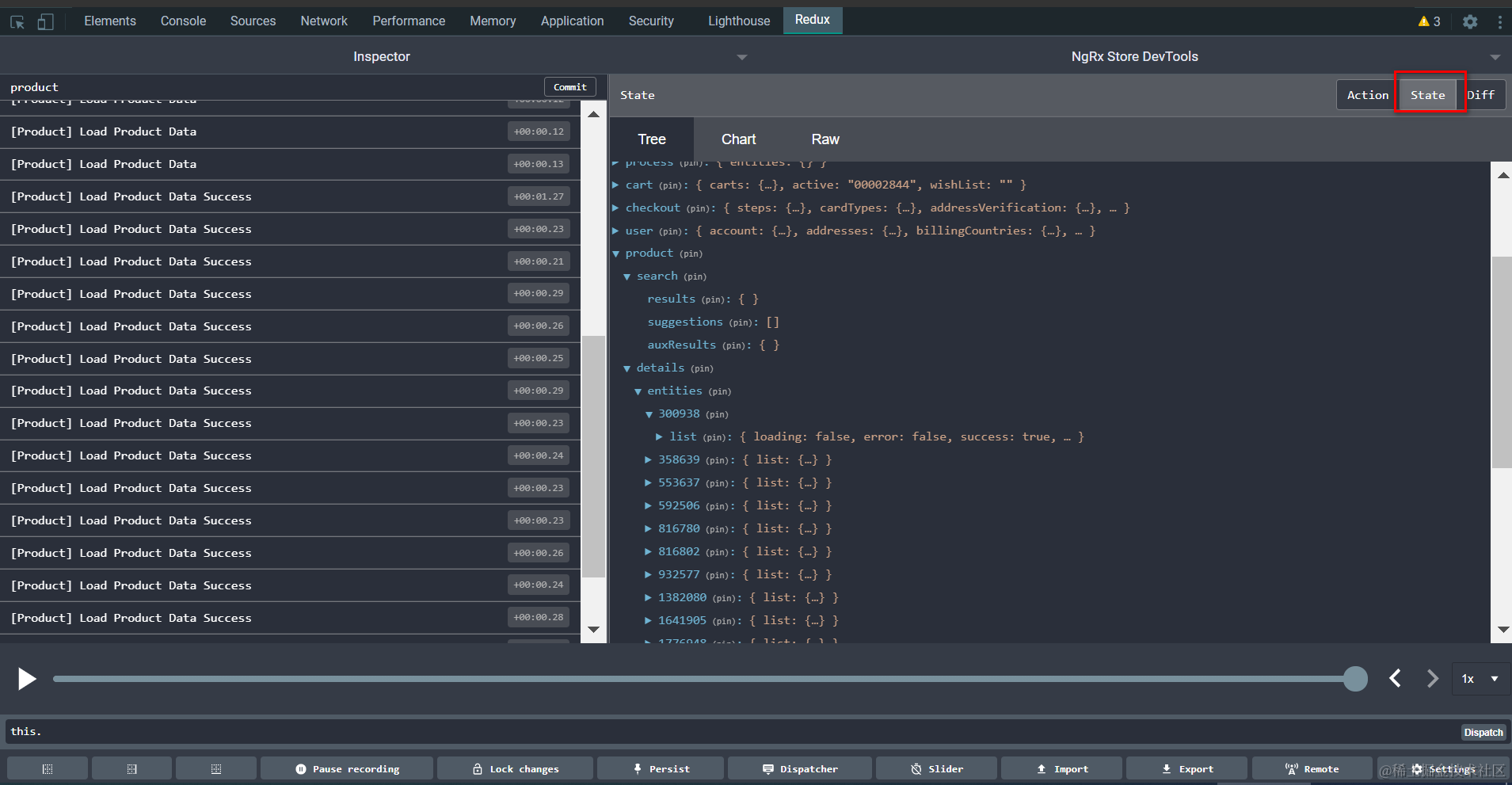This screenshot has width=1512, height=785.
Task: Open the Performance panel tab
Action: (x=409, y=21)
